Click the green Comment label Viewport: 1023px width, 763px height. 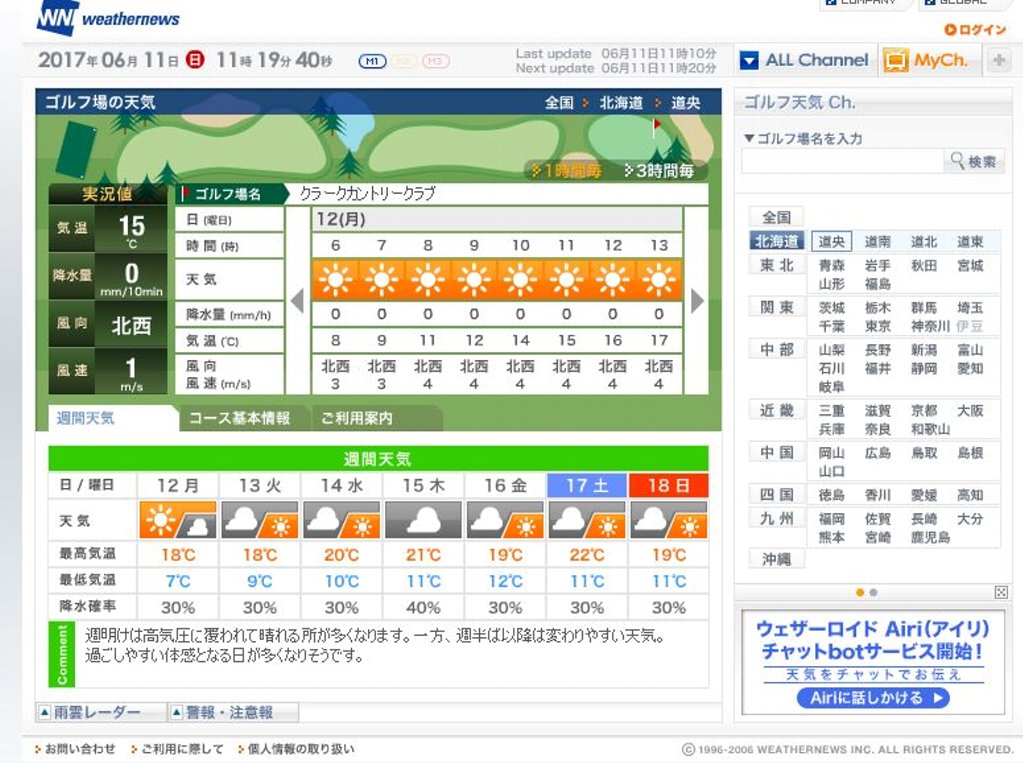click(62, 655)
